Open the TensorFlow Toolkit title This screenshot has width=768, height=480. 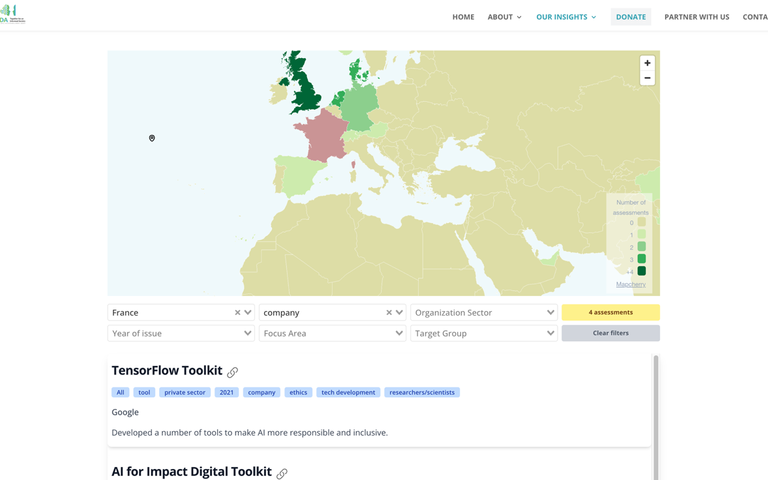click(x=167, y=371)
